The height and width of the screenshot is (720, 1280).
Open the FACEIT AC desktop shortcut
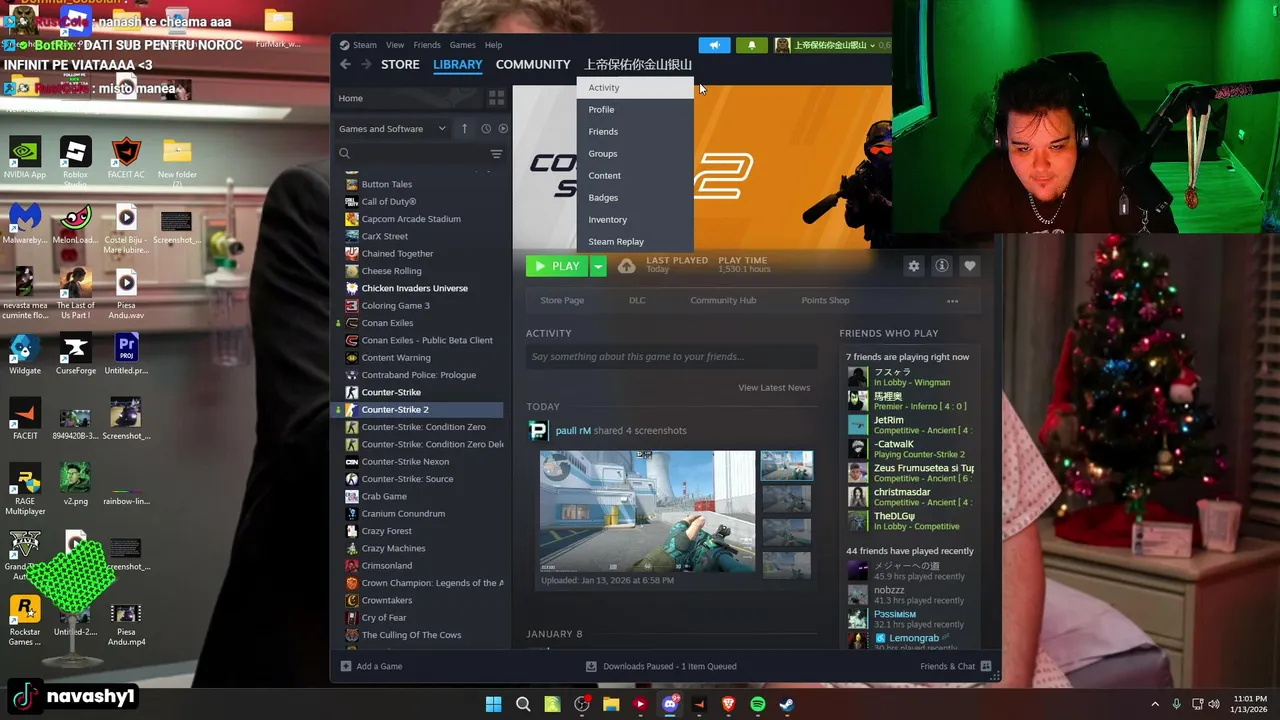click(126, 160)
